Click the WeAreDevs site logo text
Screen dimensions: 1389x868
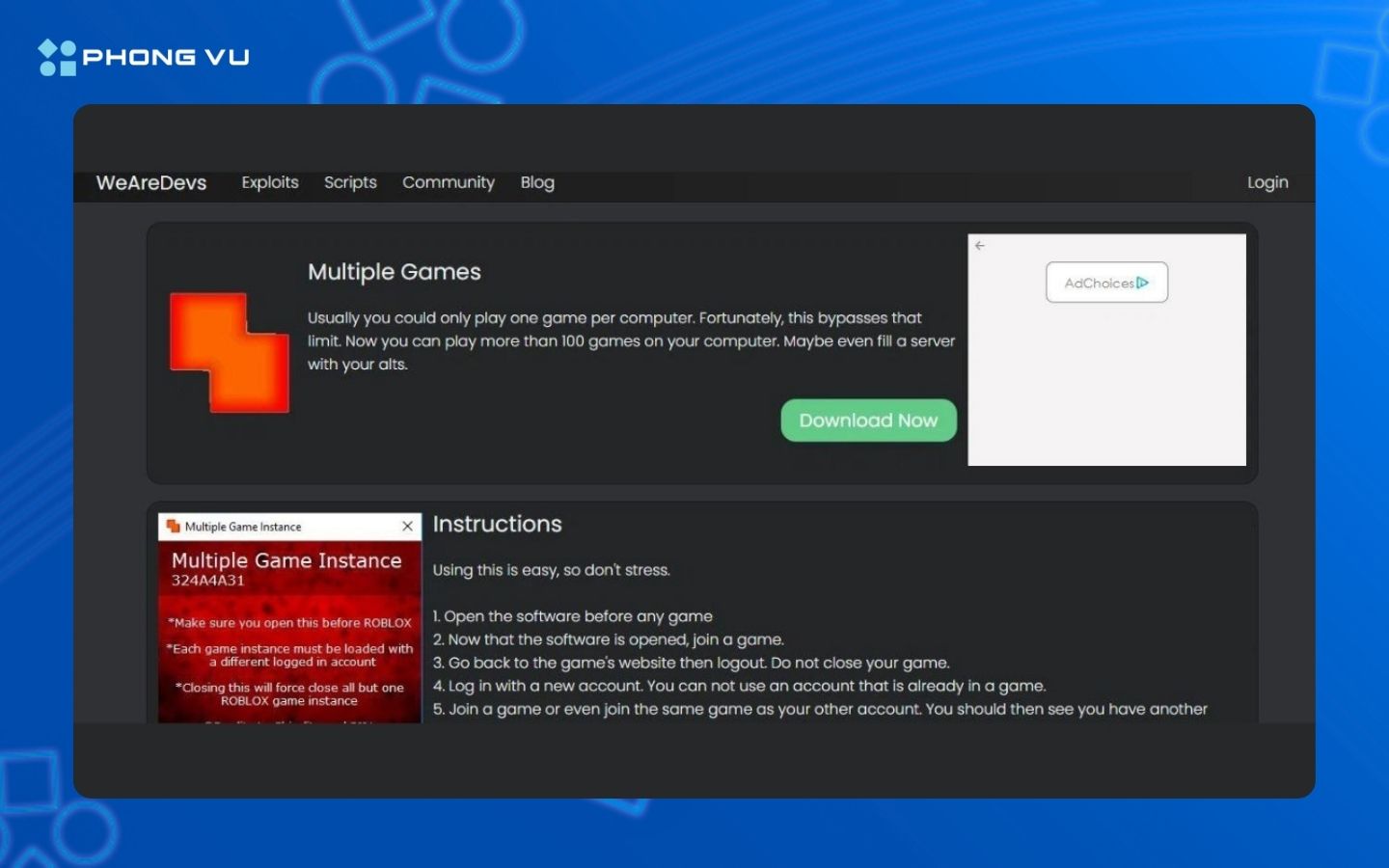tap(150, 183)
